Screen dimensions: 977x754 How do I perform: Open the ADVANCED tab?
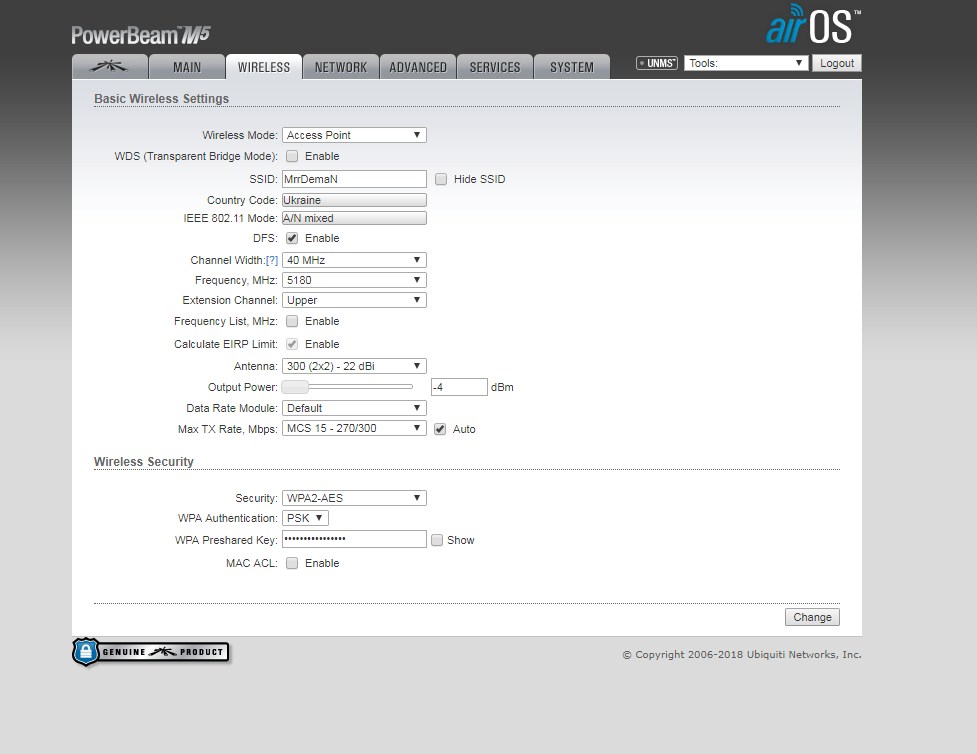(x=418, y=67)
